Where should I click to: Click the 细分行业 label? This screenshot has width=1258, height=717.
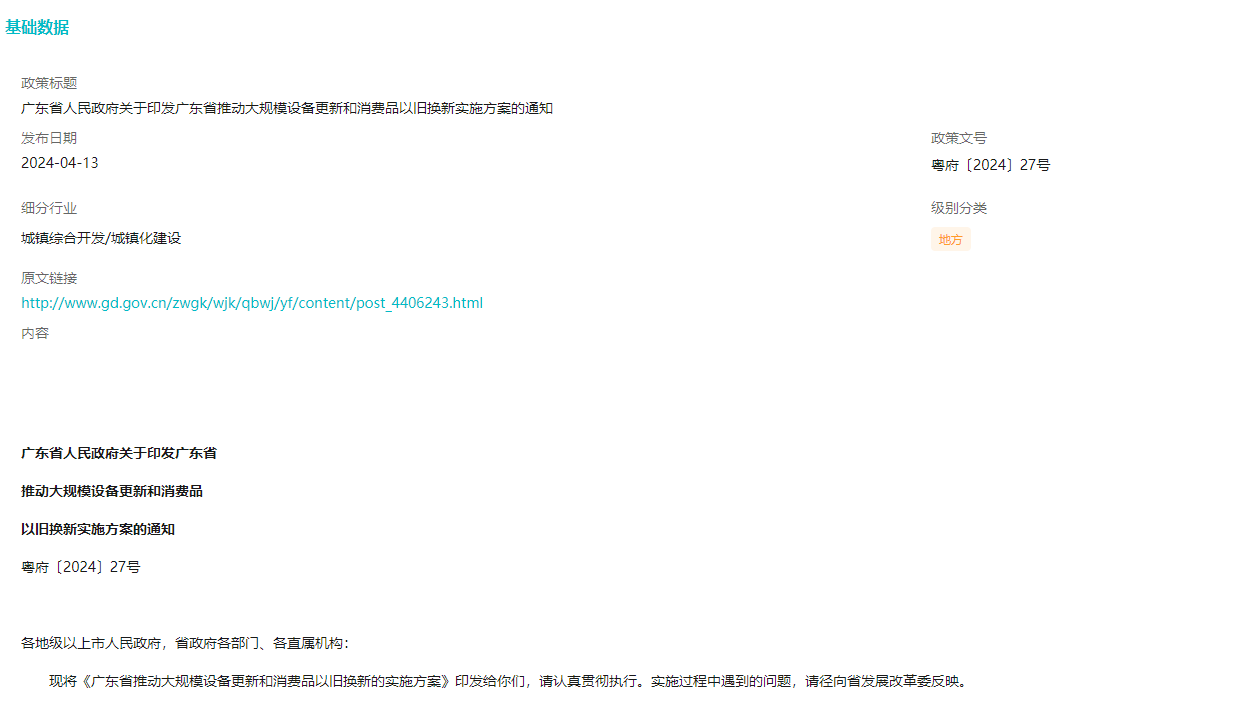point(49,208)
